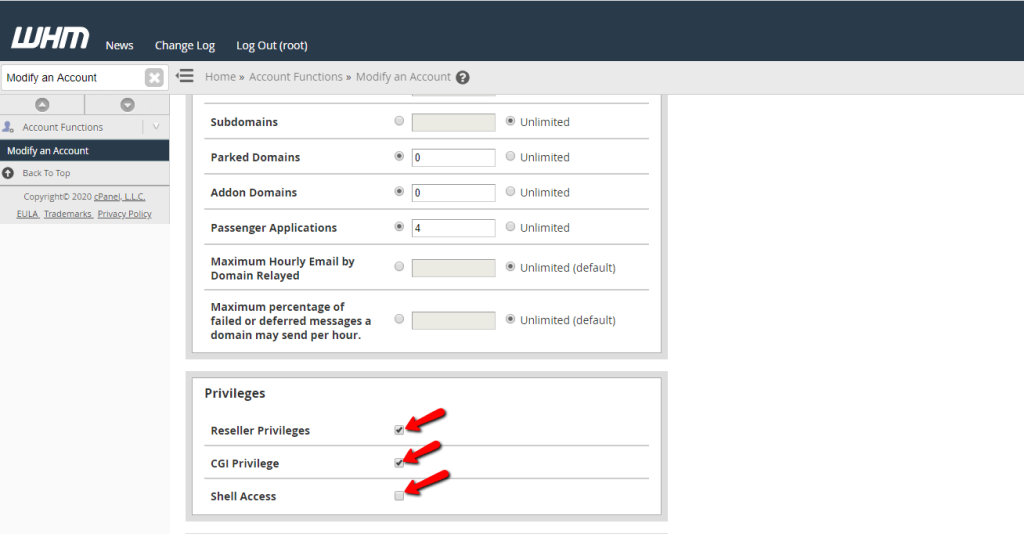Click the WHM logo
The width and height of the screenshot is (1024, 534).
tap(50, 38)
